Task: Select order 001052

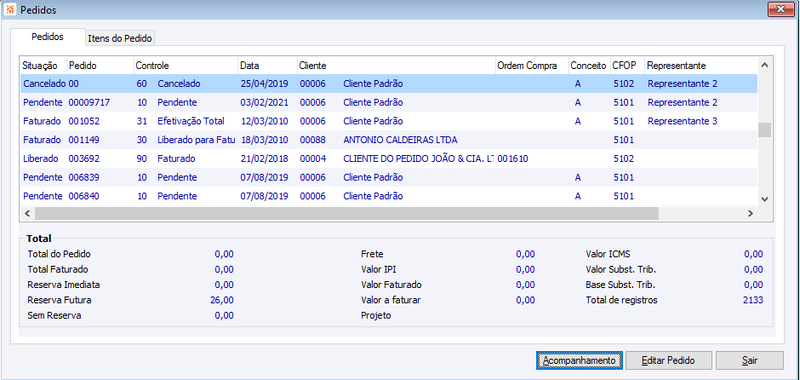Action: (389, 121)
